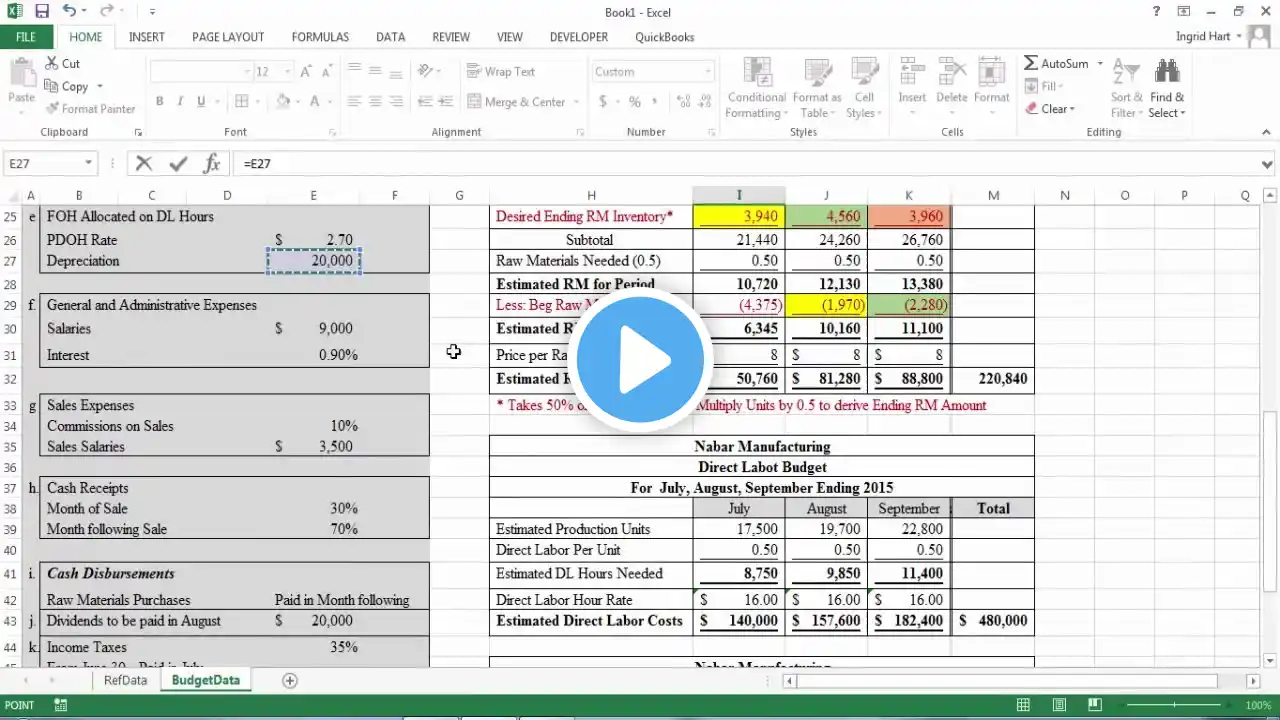Decrease the cell indent

tap(425, 101)
